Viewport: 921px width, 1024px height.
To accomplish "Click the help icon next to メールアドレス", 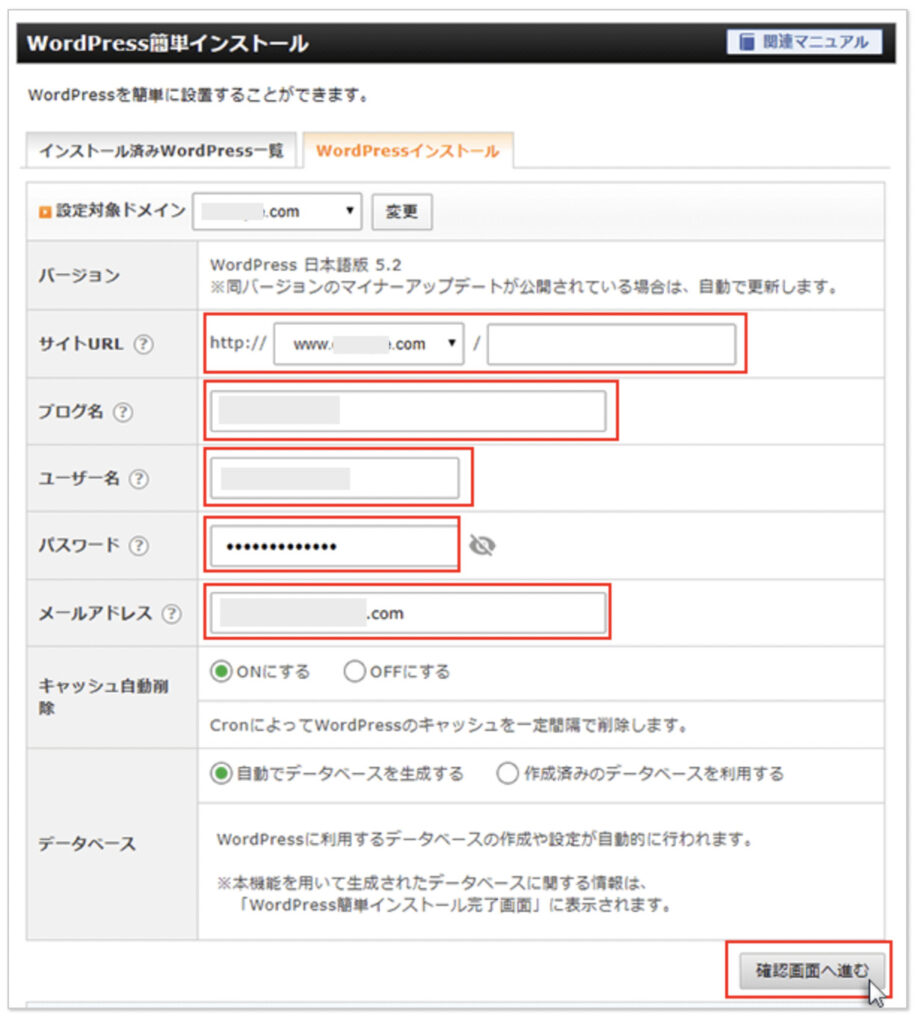I will point(172,614).
